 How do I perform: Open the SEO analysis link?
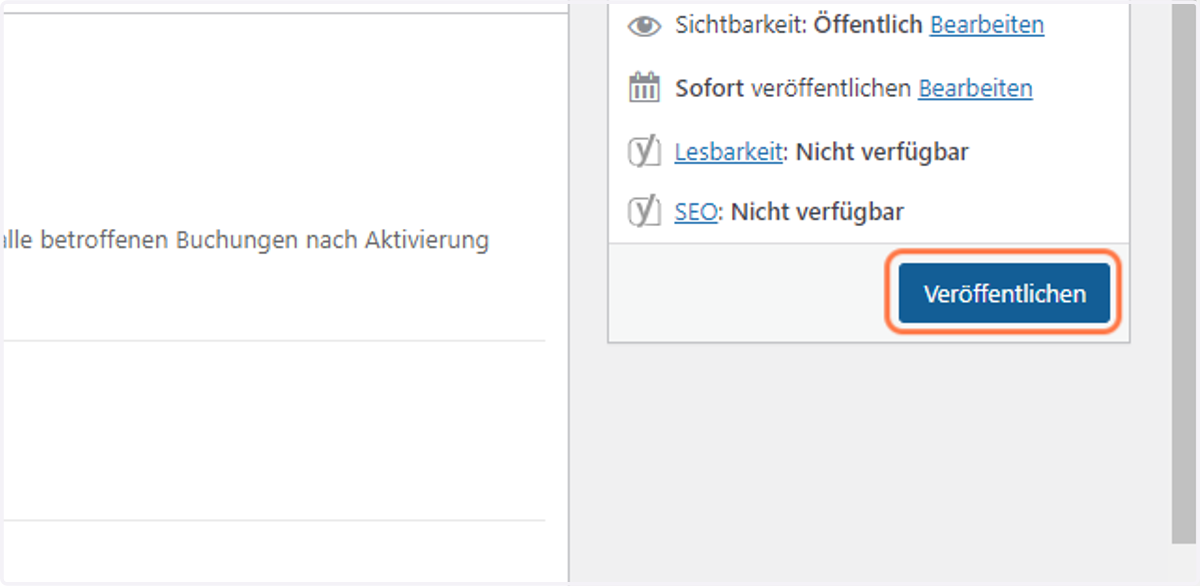click(x=696, y=212)
